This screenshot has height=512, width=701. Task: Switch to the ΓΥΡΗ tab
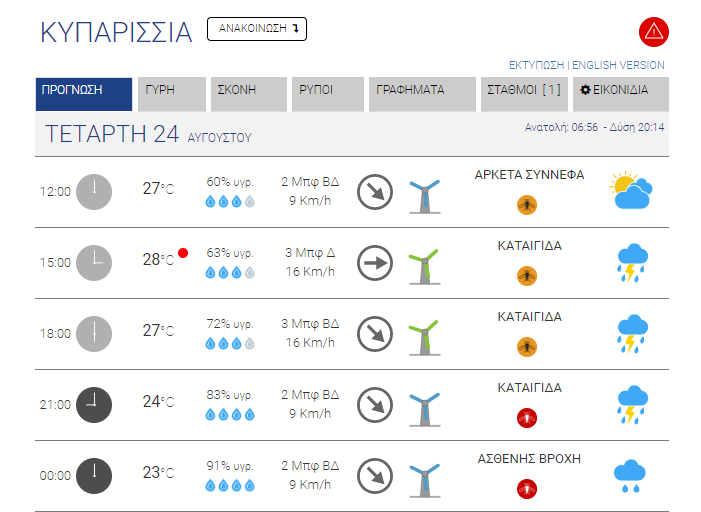(x=172, y=94)
